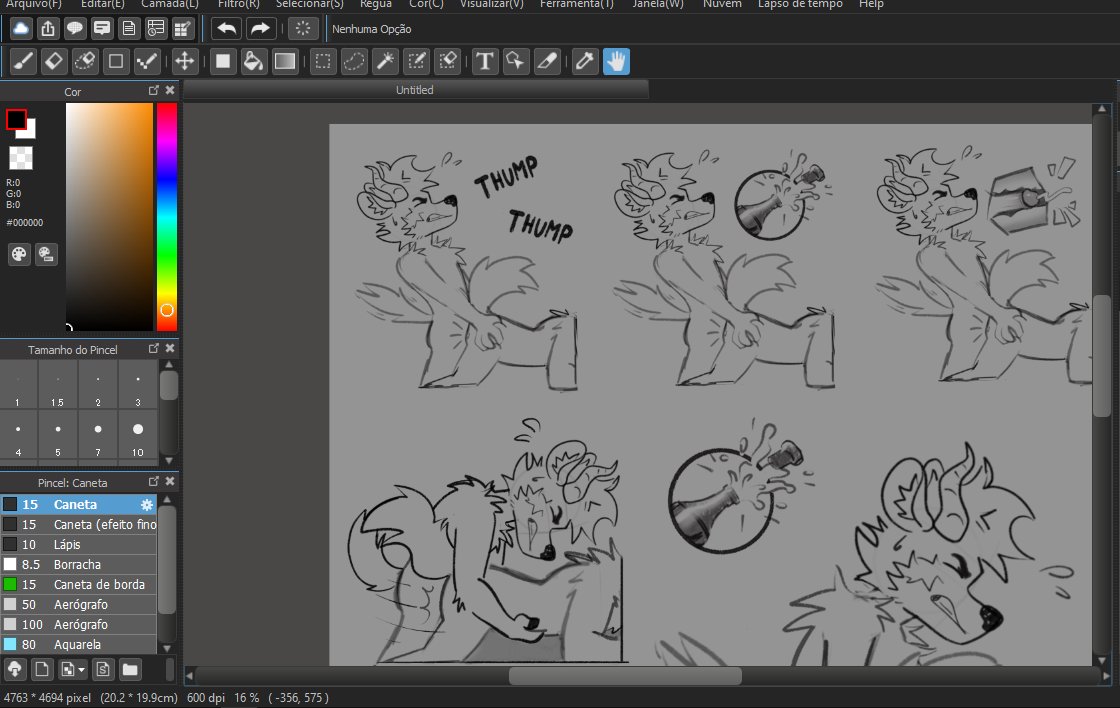Open the Arquivo menu

pos(34,4)
